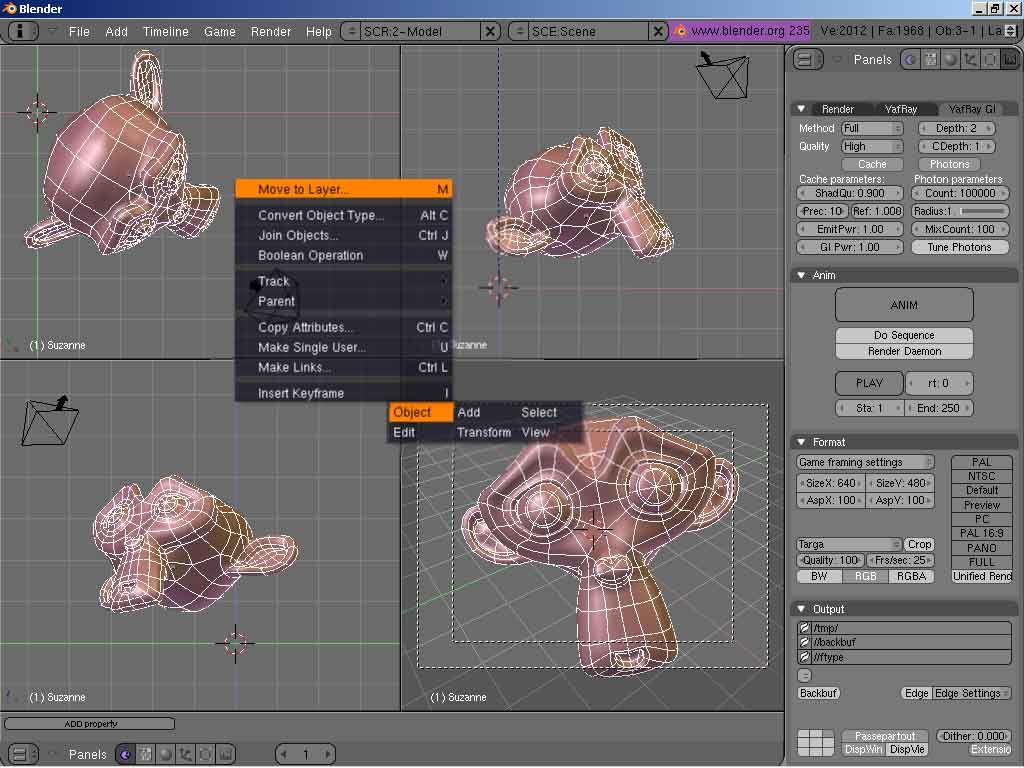Select BW color output

pos(819,576)
